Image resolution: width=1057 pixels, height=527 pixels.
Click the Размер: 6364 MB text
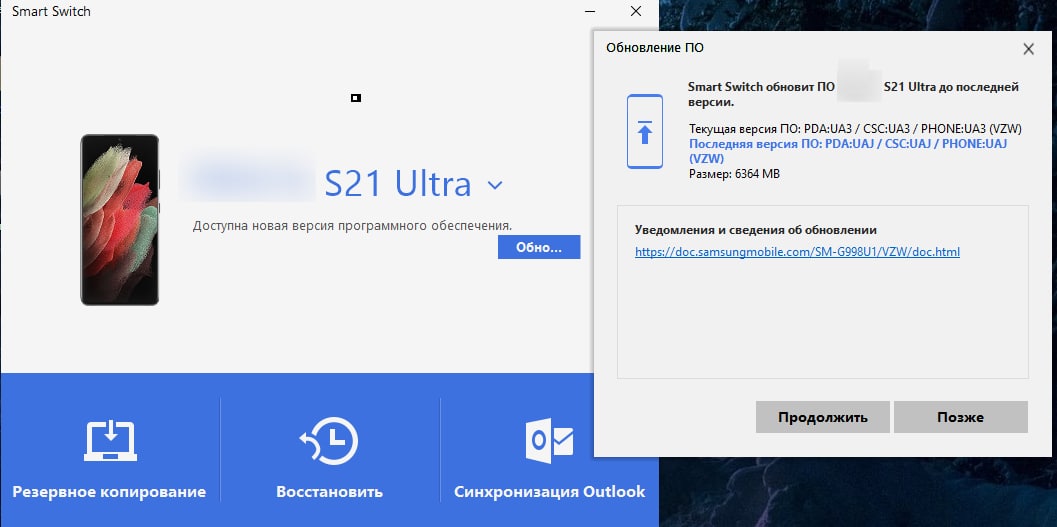[734, 175]
